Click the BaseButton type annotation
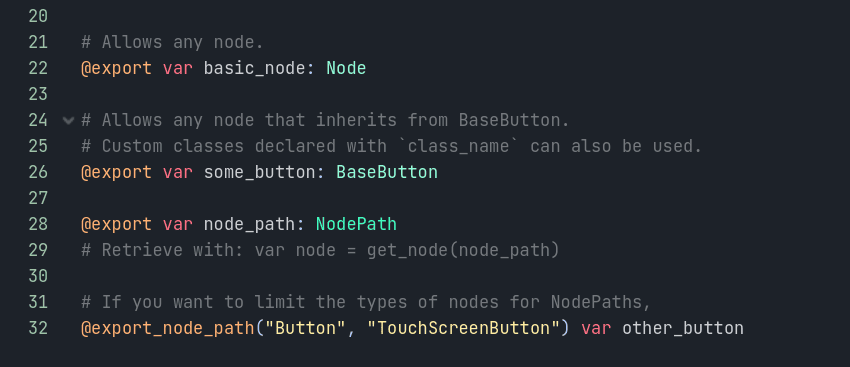This screenshot has height=367, width=850. coord(387,172)
